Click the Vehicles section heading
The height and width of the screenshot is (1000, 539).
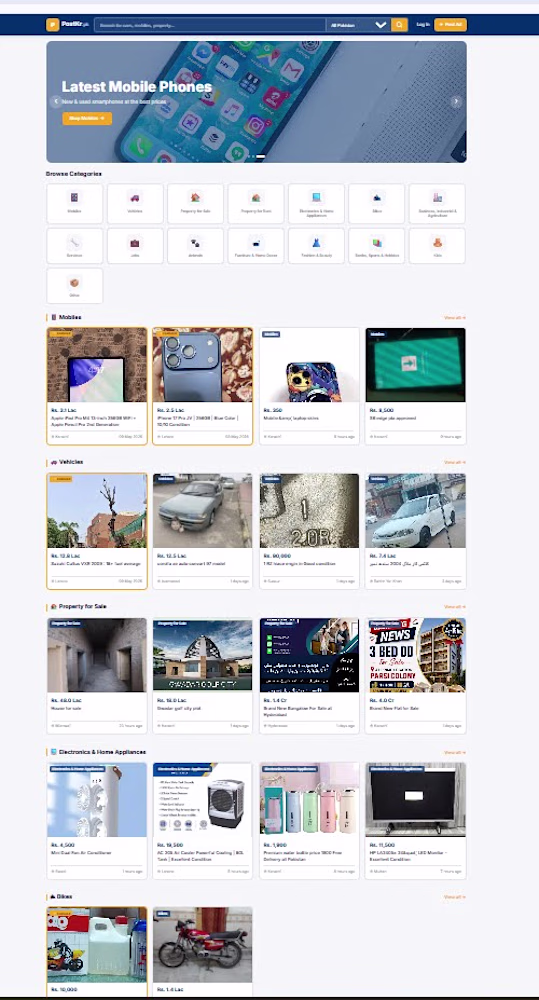(67, 462)
